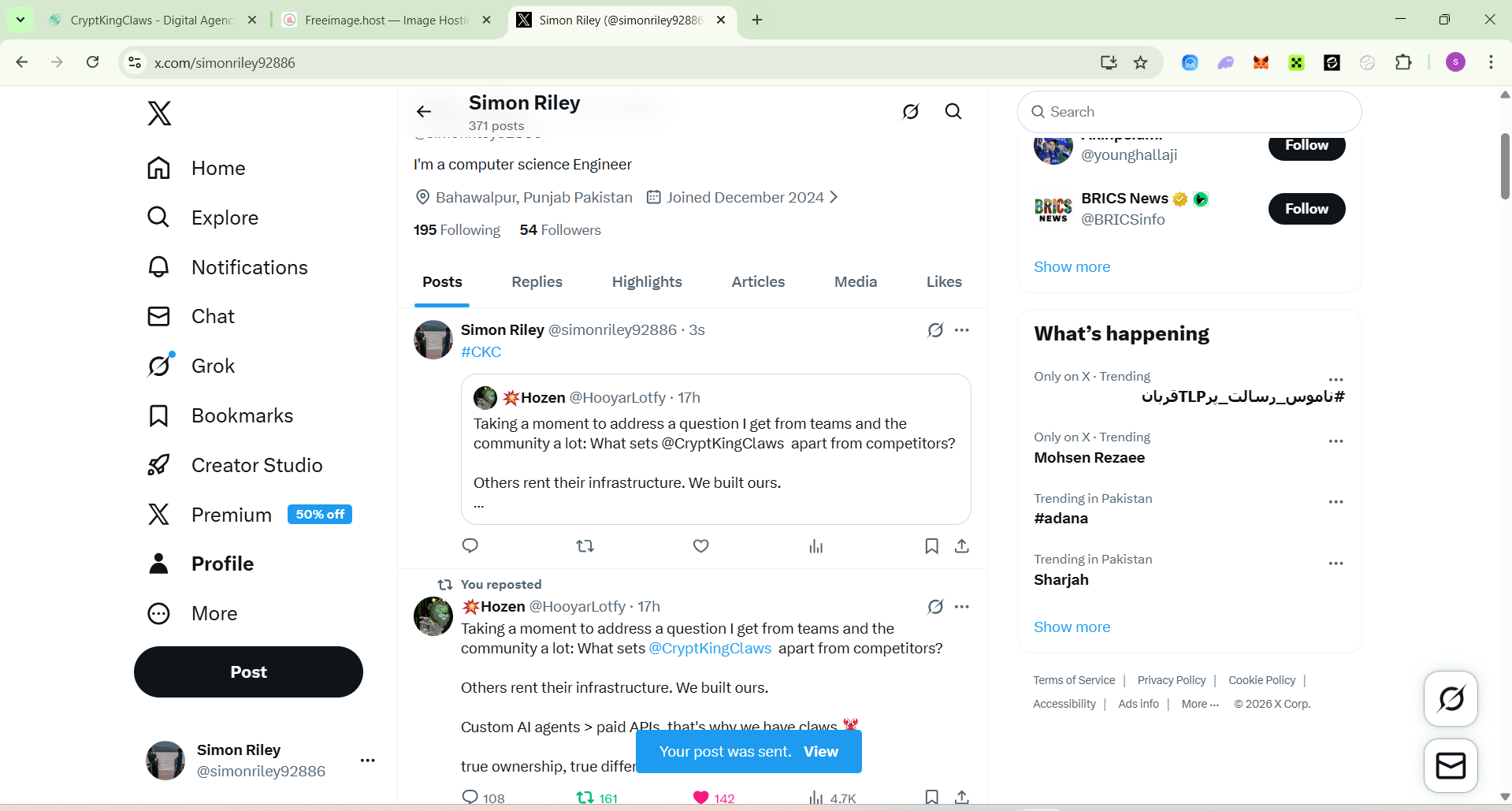This screenshot has width=1512, height=811.
Task: Open Explore from the sidebar
Action: coord(202,218)
